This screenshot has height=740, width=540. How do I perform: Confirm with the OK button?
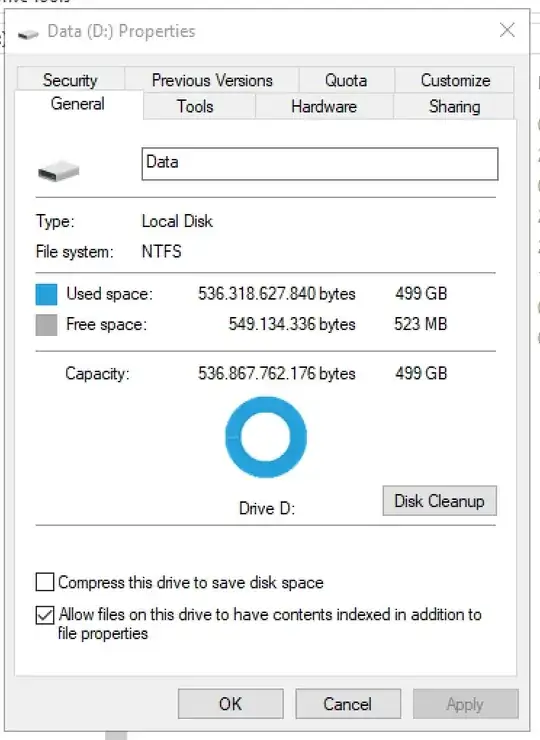(230, 704)
